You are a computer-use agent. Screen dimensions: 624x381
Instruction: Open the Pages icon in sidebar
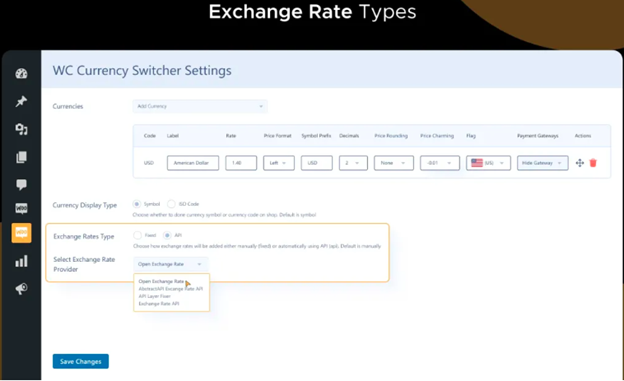21,157
